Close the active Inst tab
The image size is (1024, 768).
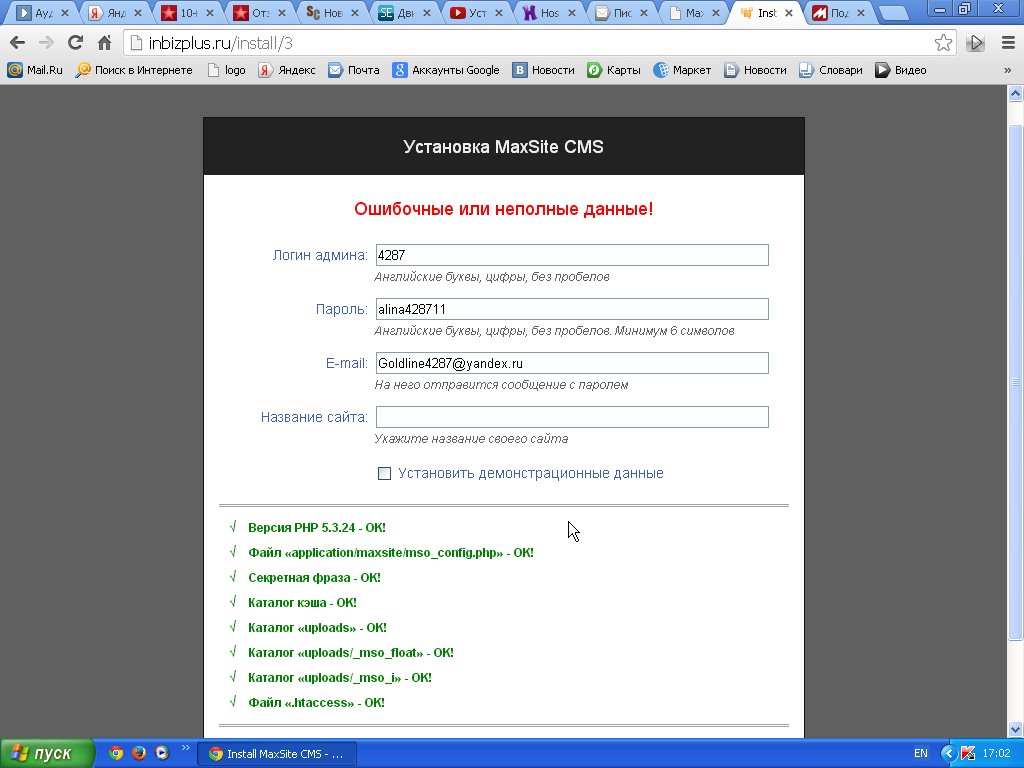coord(789,12)
